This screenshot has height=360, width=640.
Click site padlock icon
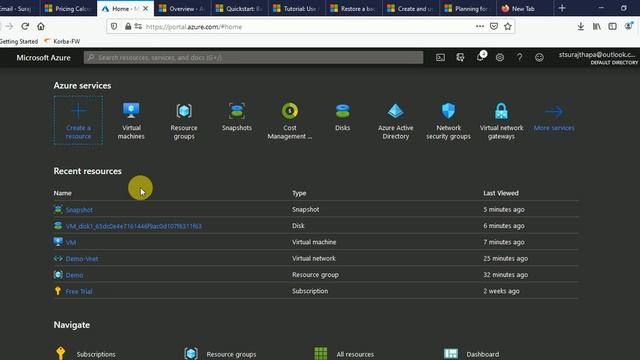(x=128, y=27)
